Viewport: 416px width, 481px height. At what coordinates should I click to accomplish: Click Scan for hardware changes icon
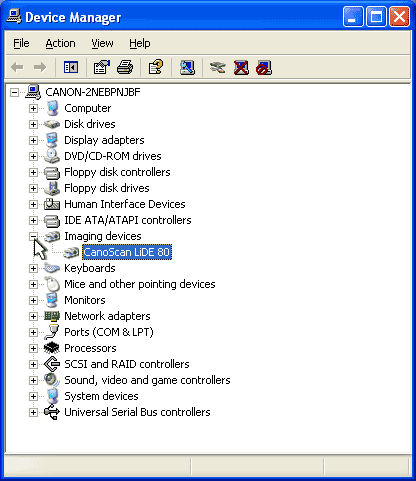(187, 68)
